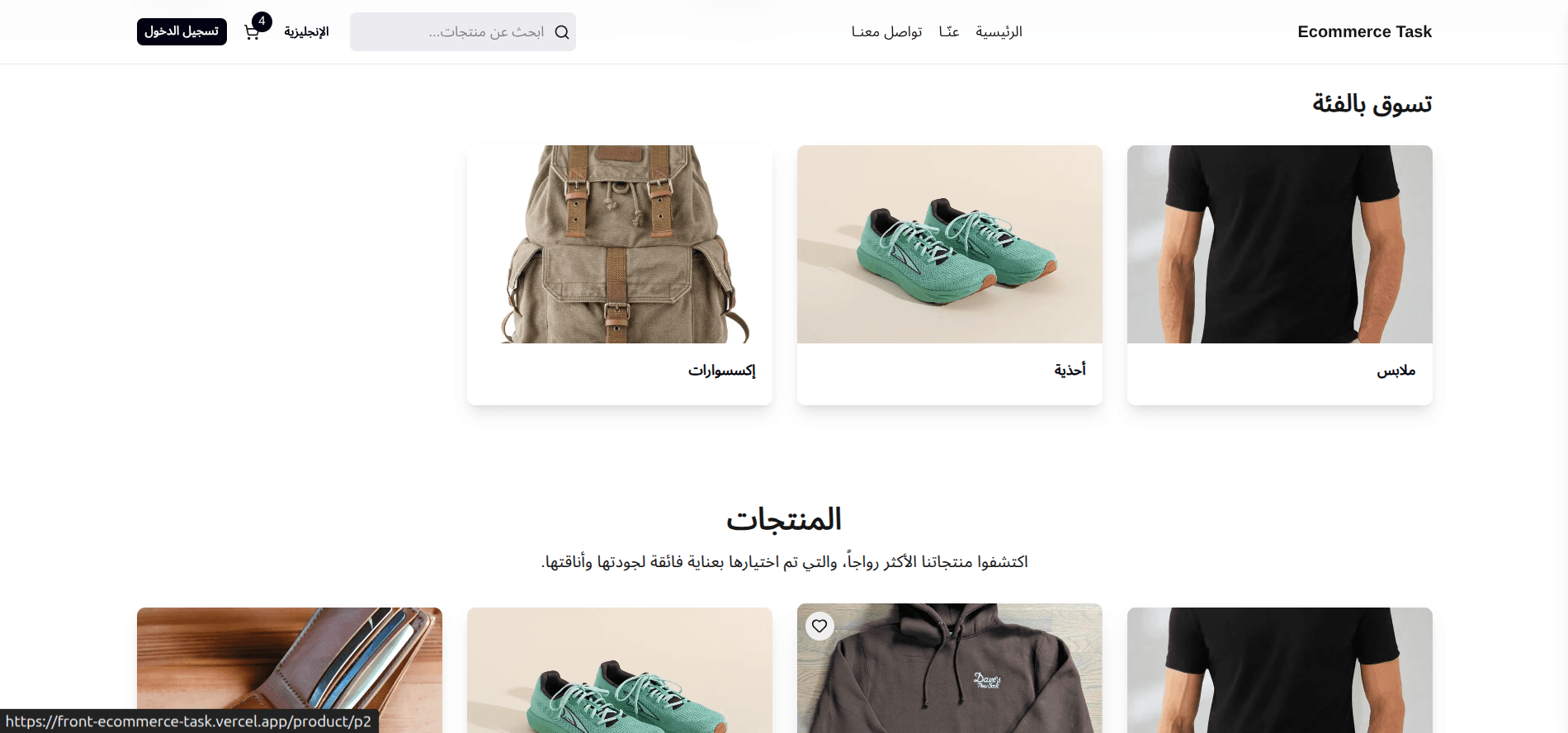Click the Ecommerce Task site logo
Screen dimensions: 1568x733
click(1364, 31)
